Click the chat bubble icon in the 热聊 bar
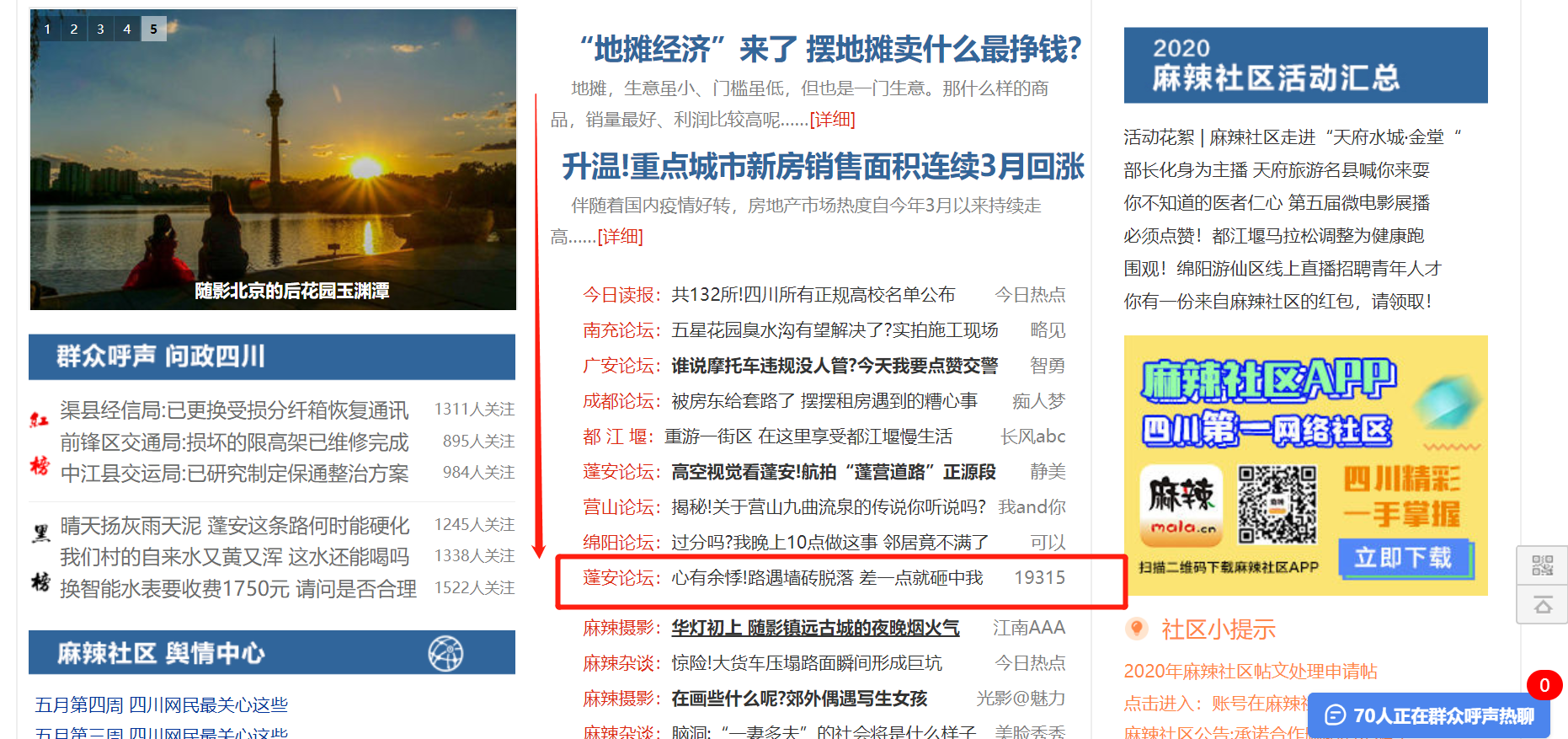1568x739 pixels. pyautogui.click(x=1335, y=715)
